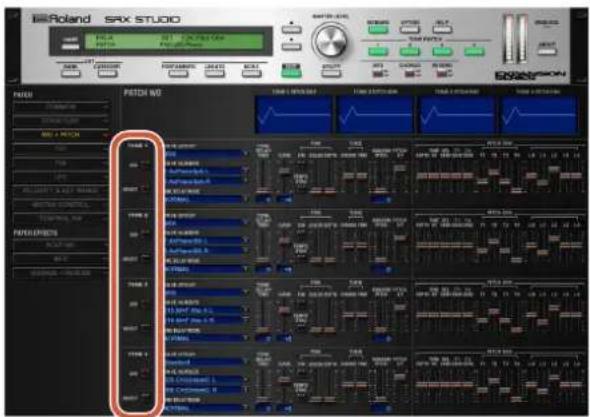Viewport: 590px width, 417px height.
Task: Open the TVA section
Action: (61, 163)
